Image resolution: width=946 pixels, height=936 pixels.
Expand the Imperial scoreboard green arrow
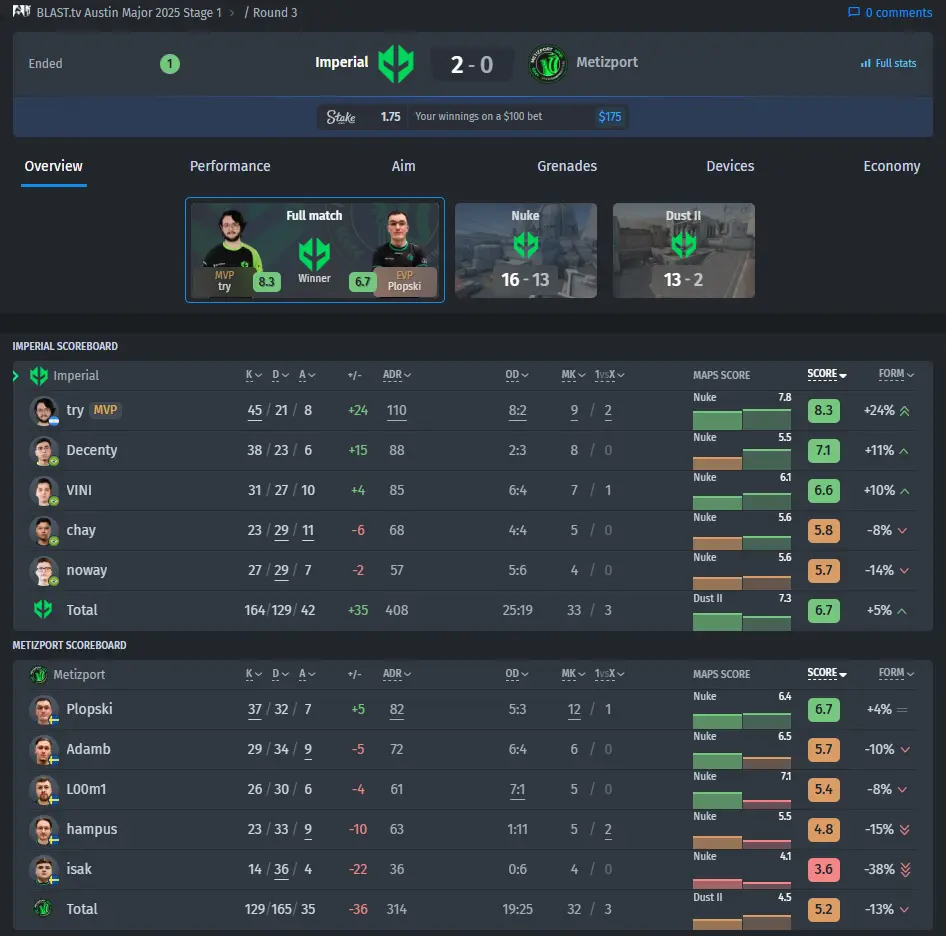pyautogui.click(x=16, y=376)
